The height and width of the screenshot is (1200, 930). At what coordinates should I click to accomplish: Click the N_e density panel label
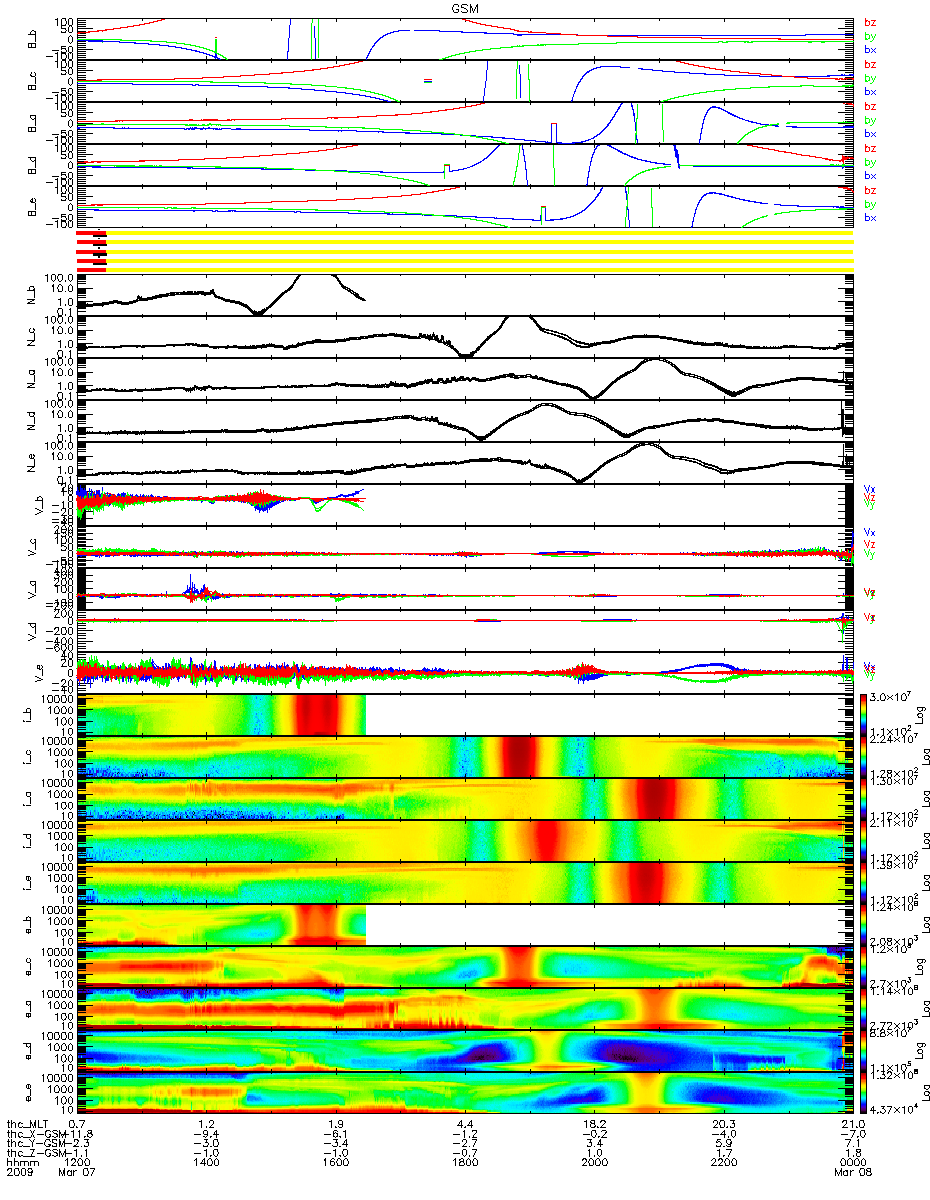(33, 463)
